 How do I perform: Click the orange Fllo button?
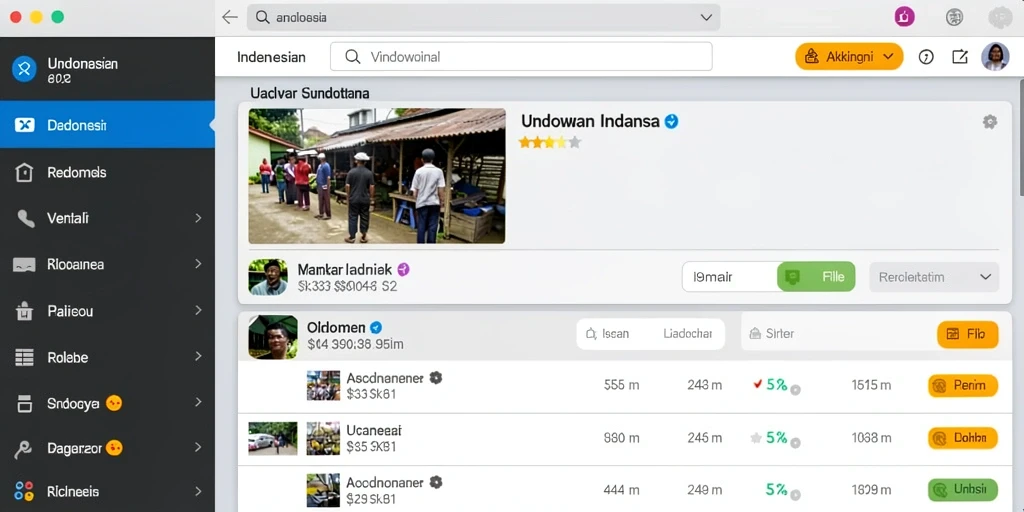[967, 334]
